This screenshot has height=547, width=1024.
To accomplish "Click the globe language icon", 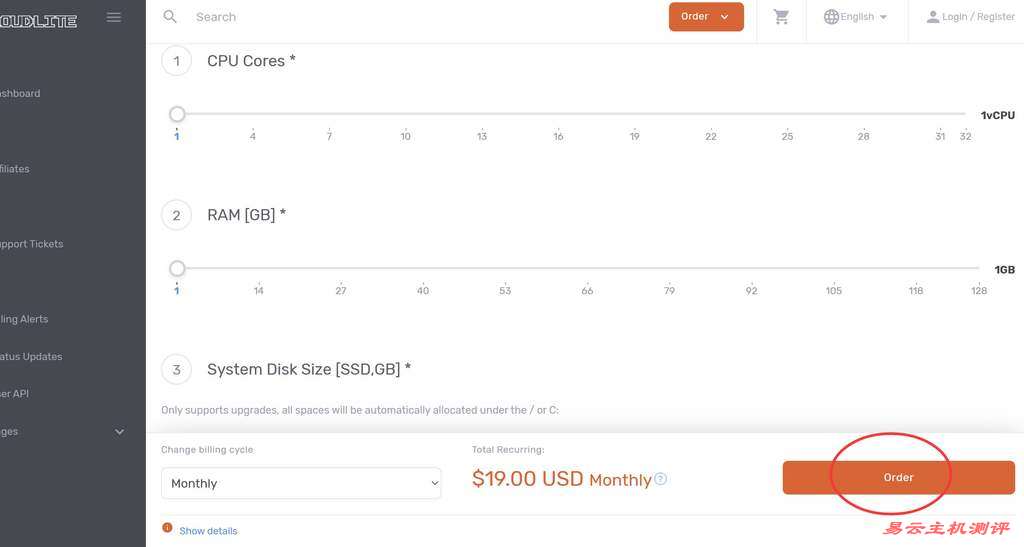I will pyautogui.click(x=831, y=17).
